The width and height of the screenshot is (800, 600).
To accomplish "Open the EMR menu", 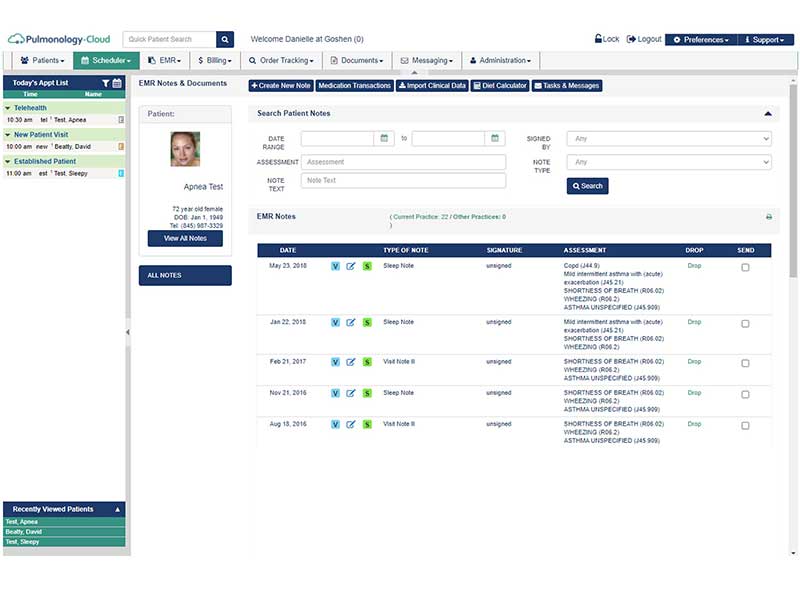I will 165,60.
